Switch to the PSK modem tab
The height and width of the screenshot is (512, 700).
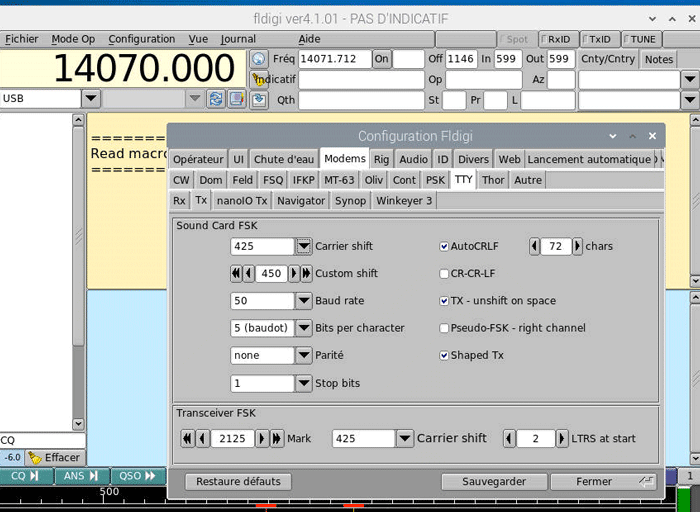[x=435, y=180]
